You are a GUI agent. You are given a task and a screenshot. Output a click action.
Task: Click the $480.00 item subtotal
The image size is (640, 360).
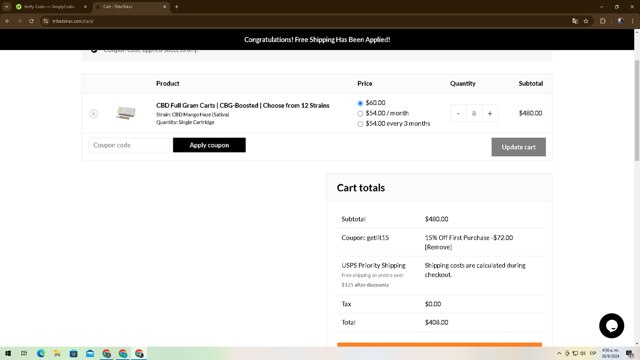pos(530,113)
